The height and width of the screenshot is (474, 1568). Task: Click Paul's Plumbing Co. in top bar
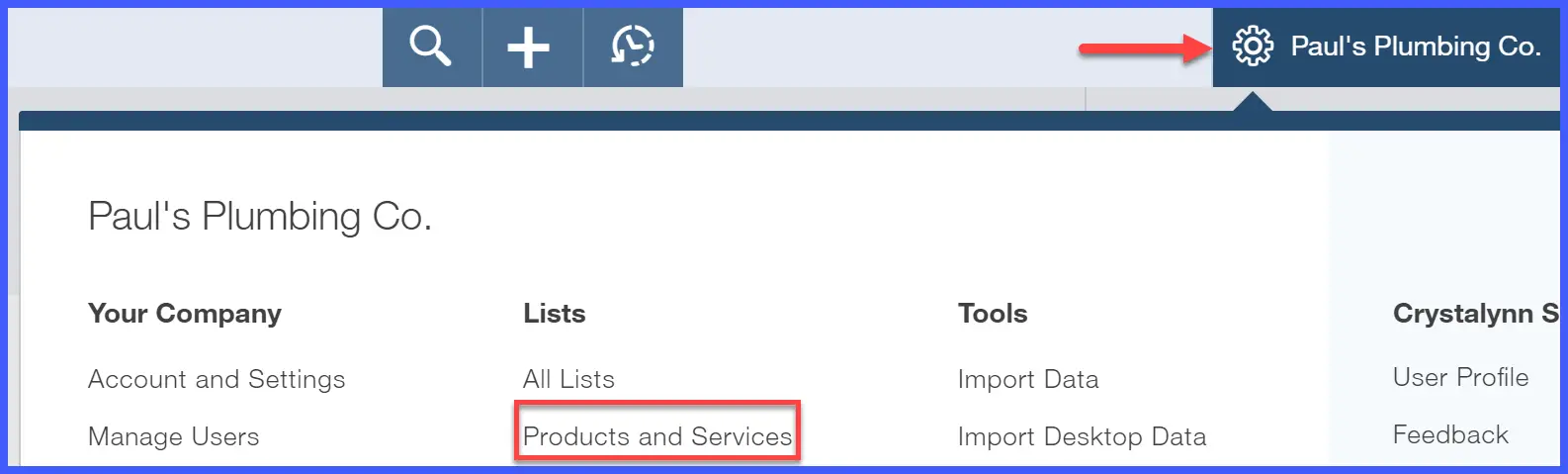(1416, 47)
